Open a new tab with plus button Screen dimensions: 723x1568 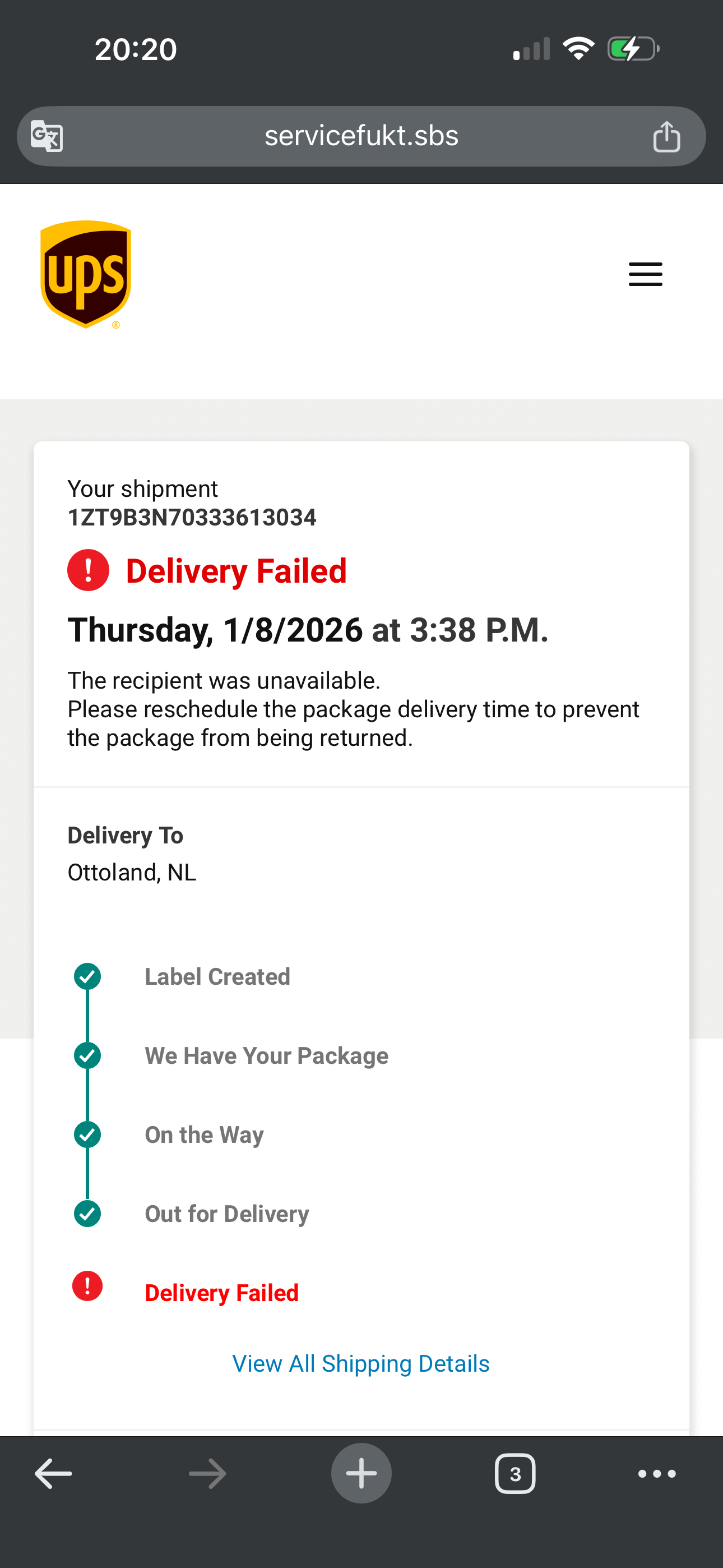(361, 1473)
